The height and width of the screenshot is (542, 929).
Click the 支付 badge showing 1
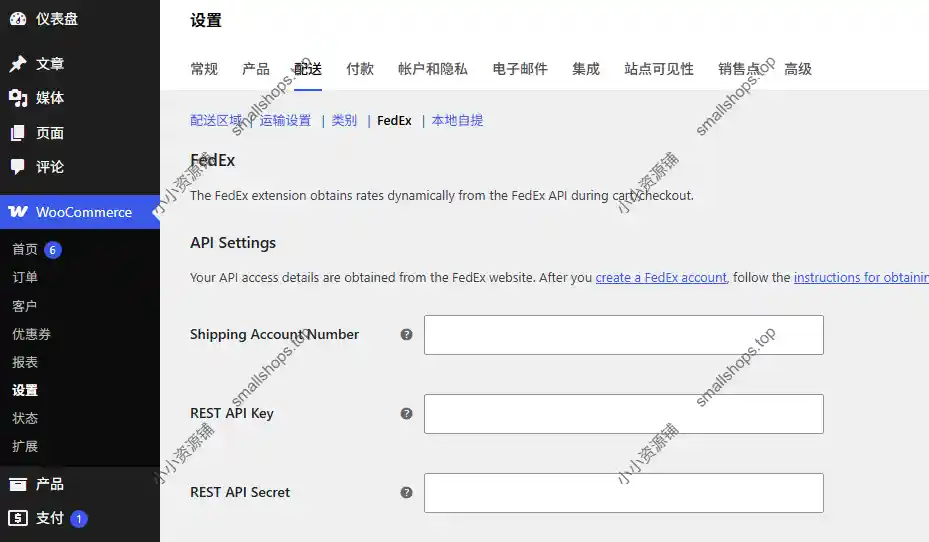[x=79, y=519]
